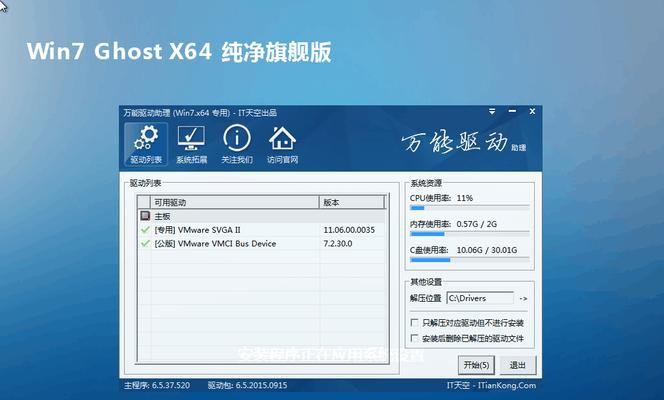
Task: Click the -> browse arrow beside extract path
Action: (523, 298)
